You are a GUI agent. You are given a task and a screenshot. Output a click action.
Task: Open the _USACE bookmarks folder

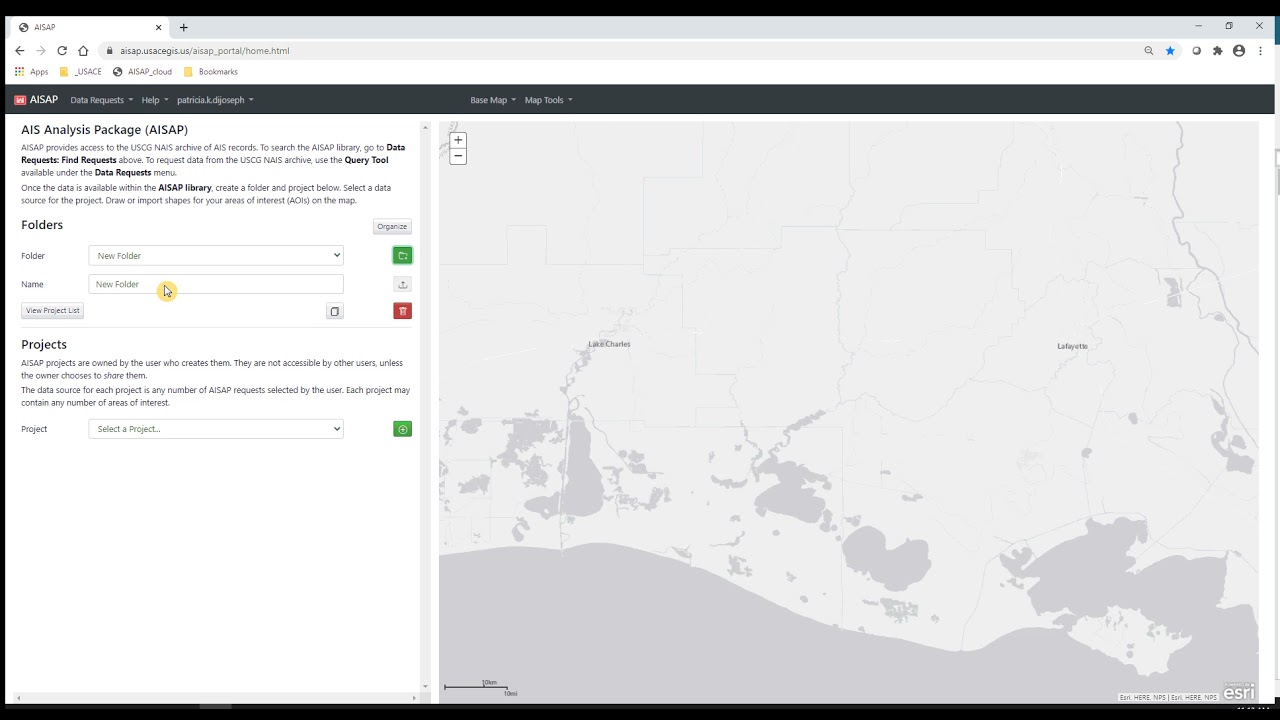pyautogui.click(x=81, y=72)
